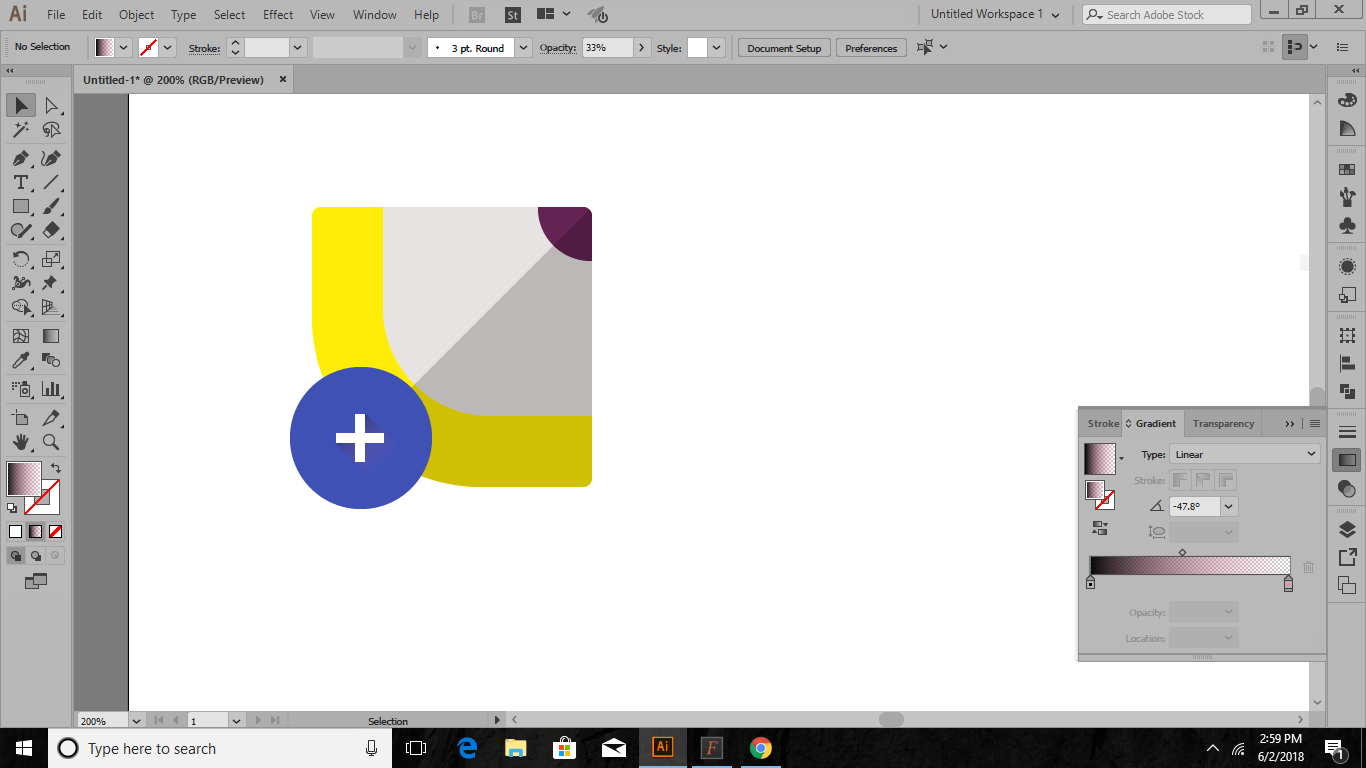Set paint mode to None

point(56,532)
